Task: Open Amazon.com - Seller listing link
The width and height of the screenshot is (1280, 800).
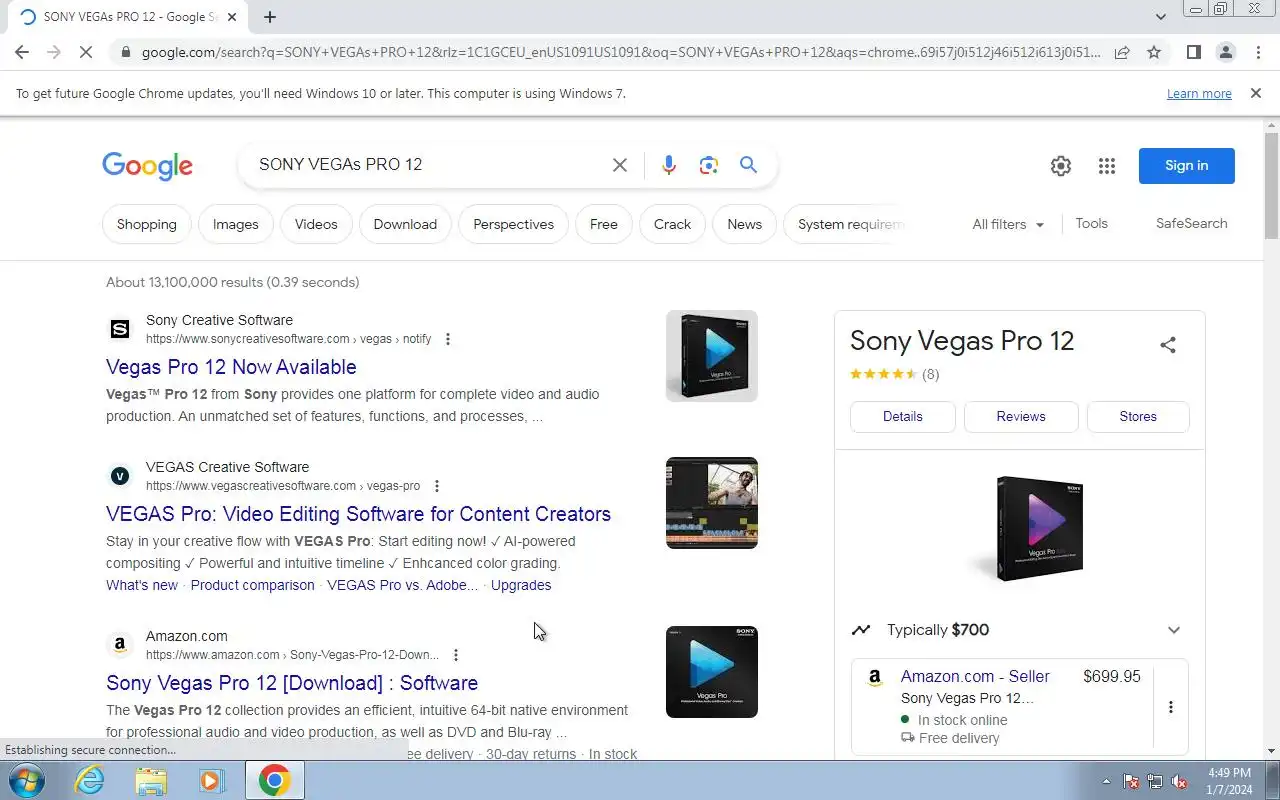Action: pos(975,676)
